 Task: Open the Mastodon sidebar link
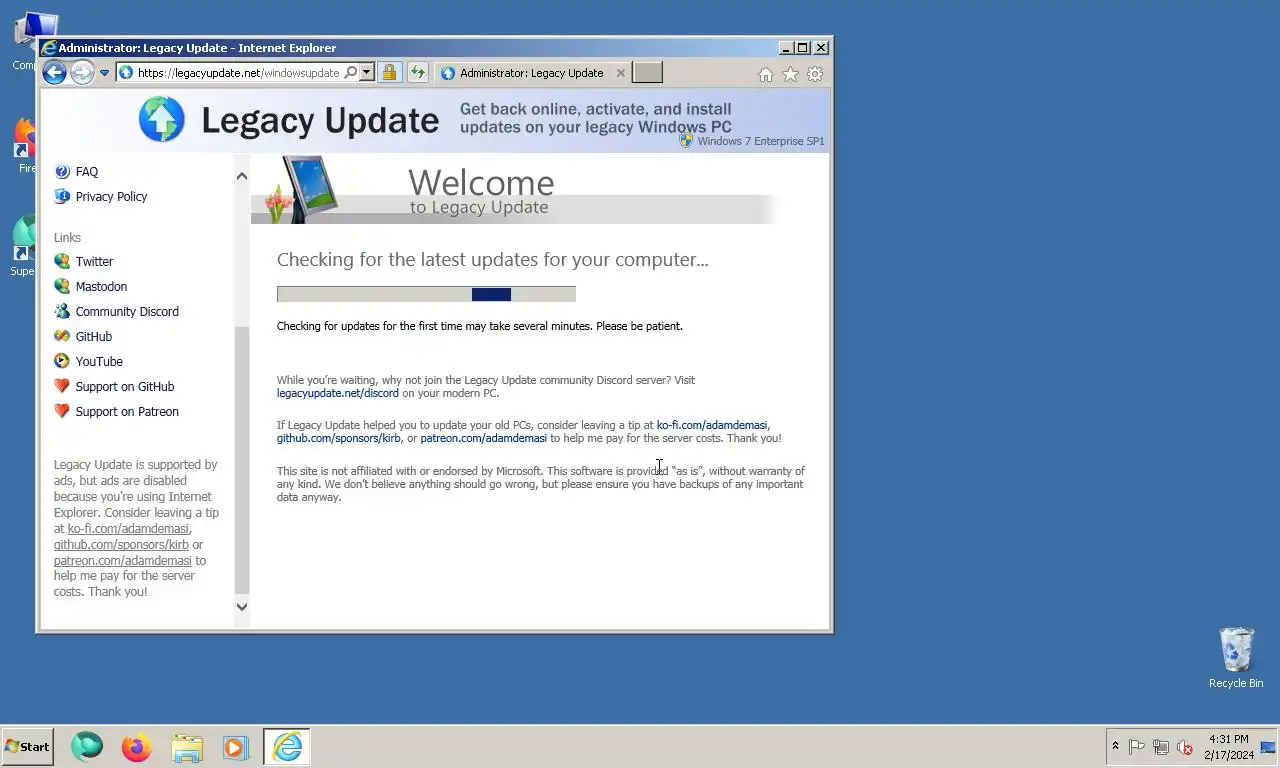(101, 287)
